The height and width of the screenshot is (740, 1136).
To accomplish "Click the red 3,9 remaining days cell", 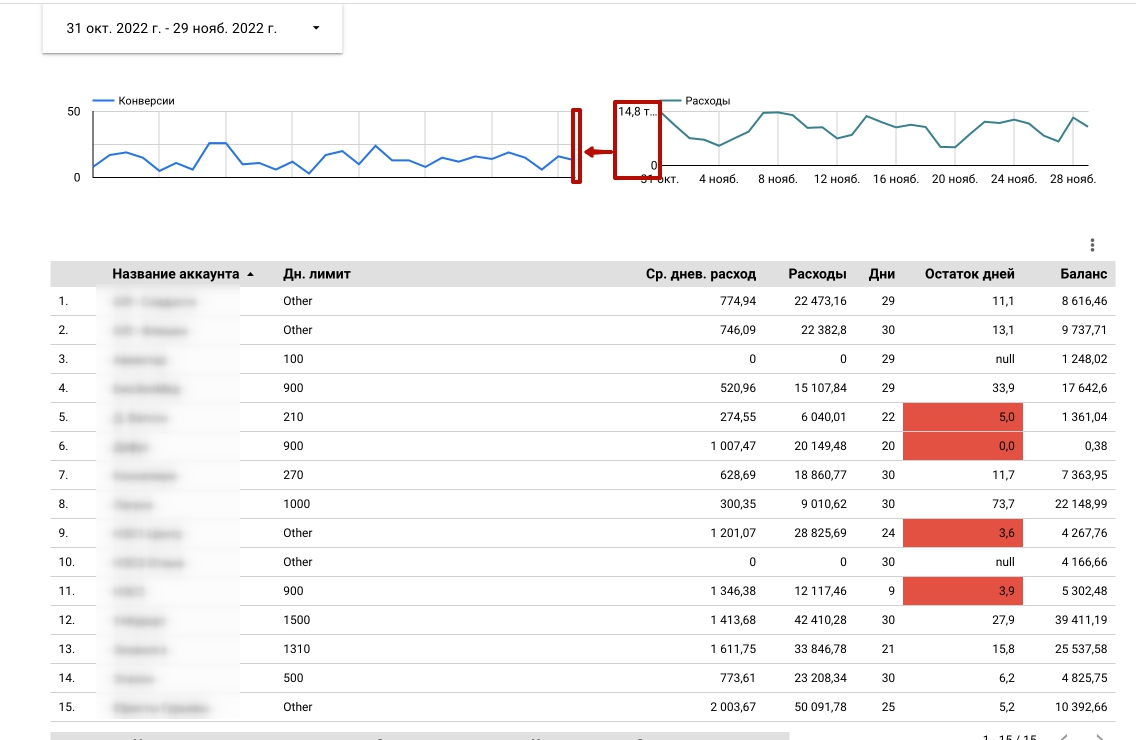I will point(959,591).
